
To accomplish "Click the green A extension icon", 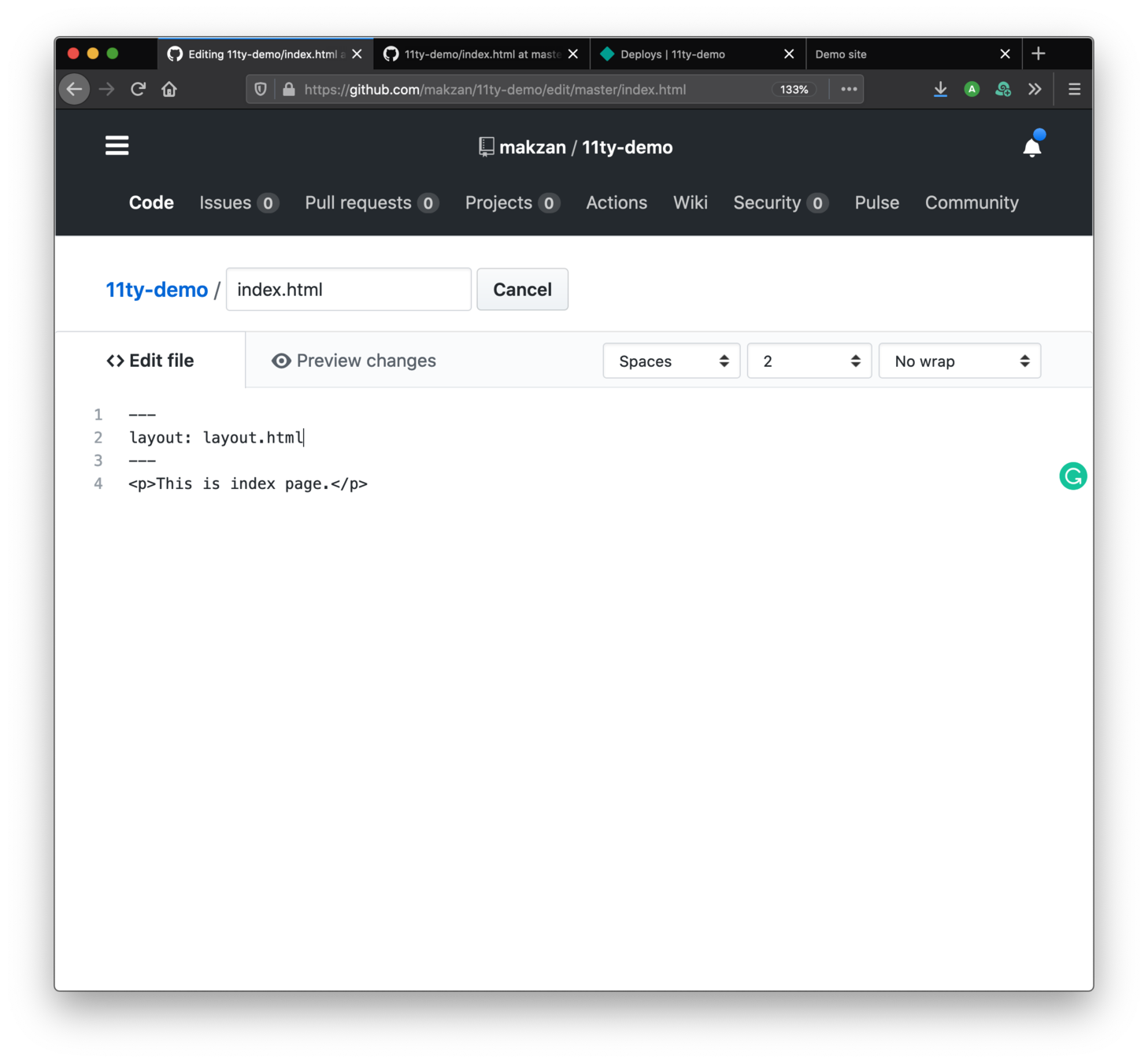I will point(972,89).
